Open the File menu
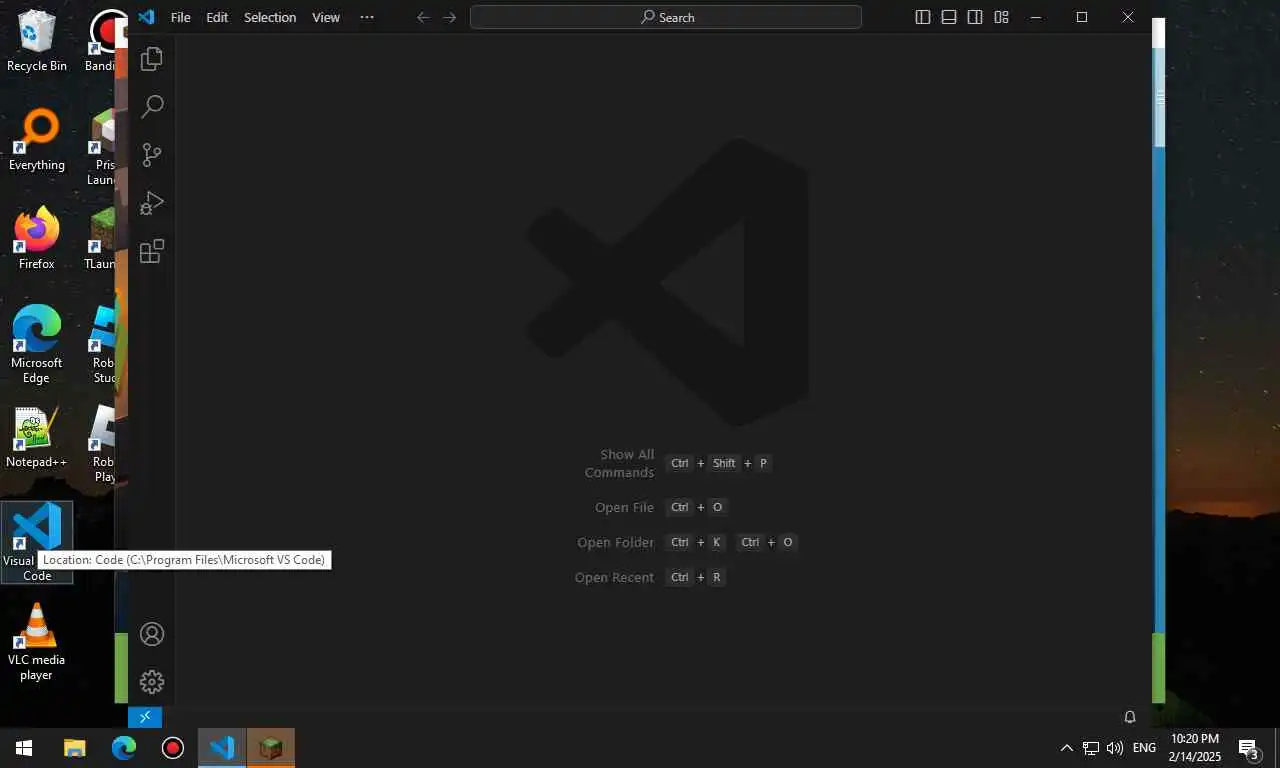 pos(181,17)
